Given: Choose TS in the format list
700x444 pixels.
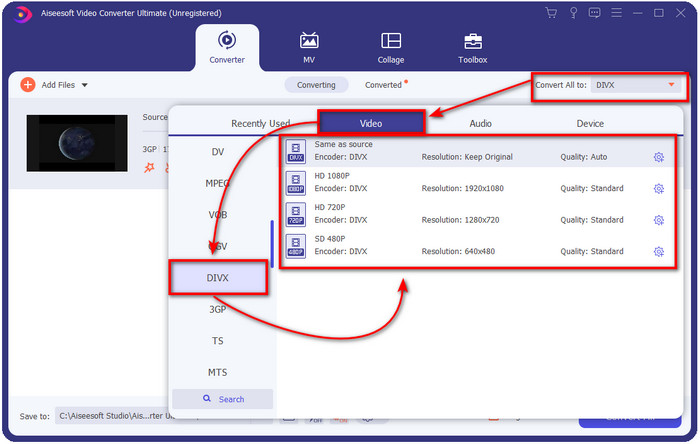Looking at the screenshot, I should pyautogui.click(x=218, y=340).
